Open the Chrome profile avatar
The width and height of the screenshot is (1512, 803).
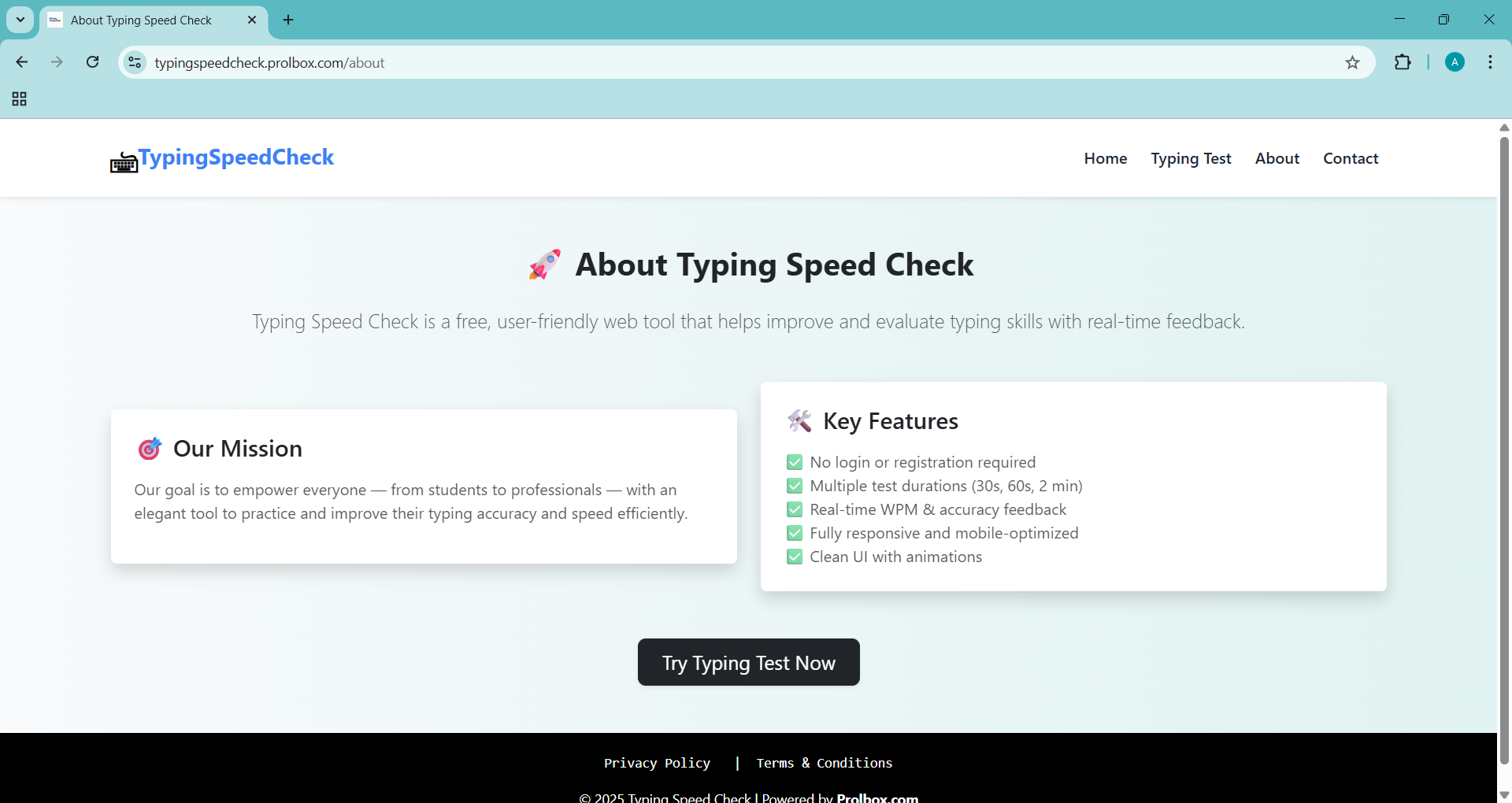[1455, 62]
